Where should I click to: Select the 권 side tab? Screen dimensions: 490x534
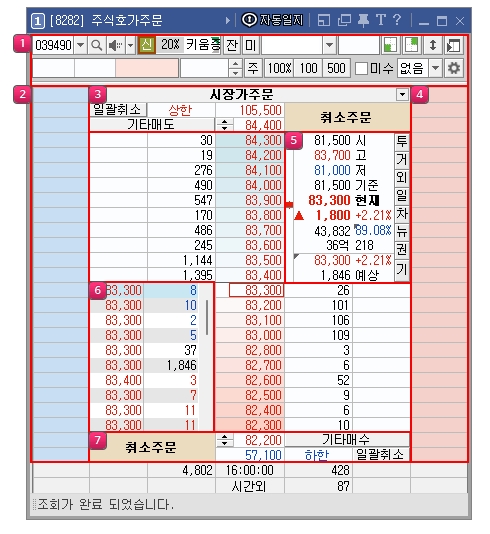[x=402, y=250]
